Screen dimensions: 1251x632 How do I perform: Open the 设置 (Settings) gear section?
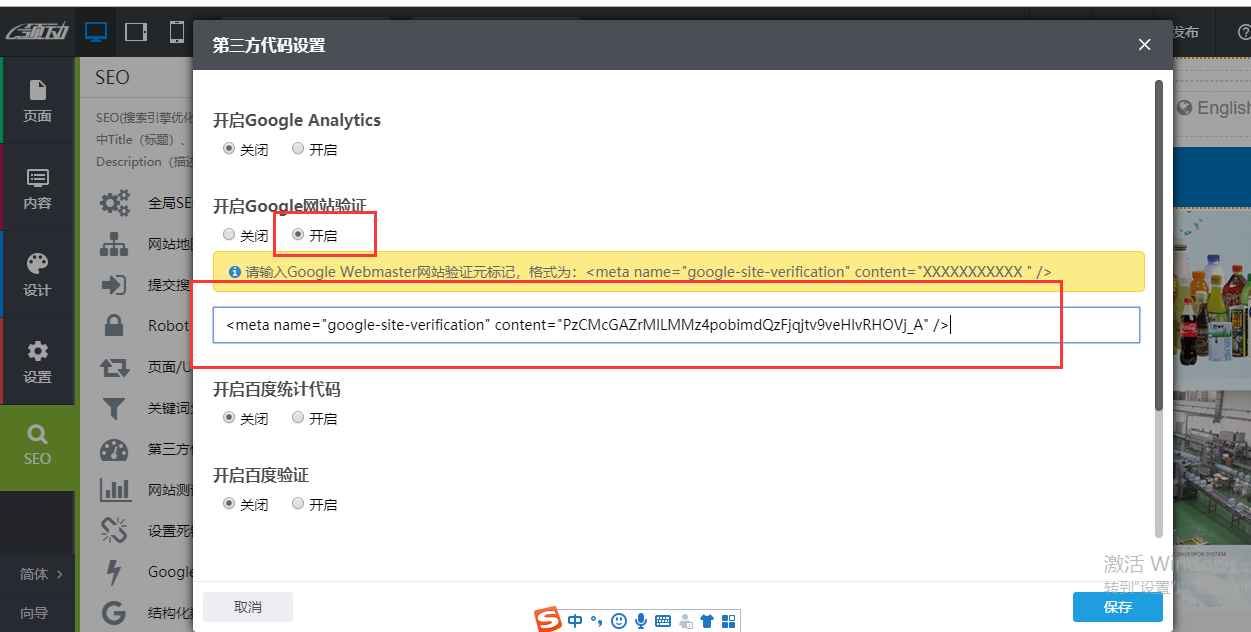click(37, 361)
